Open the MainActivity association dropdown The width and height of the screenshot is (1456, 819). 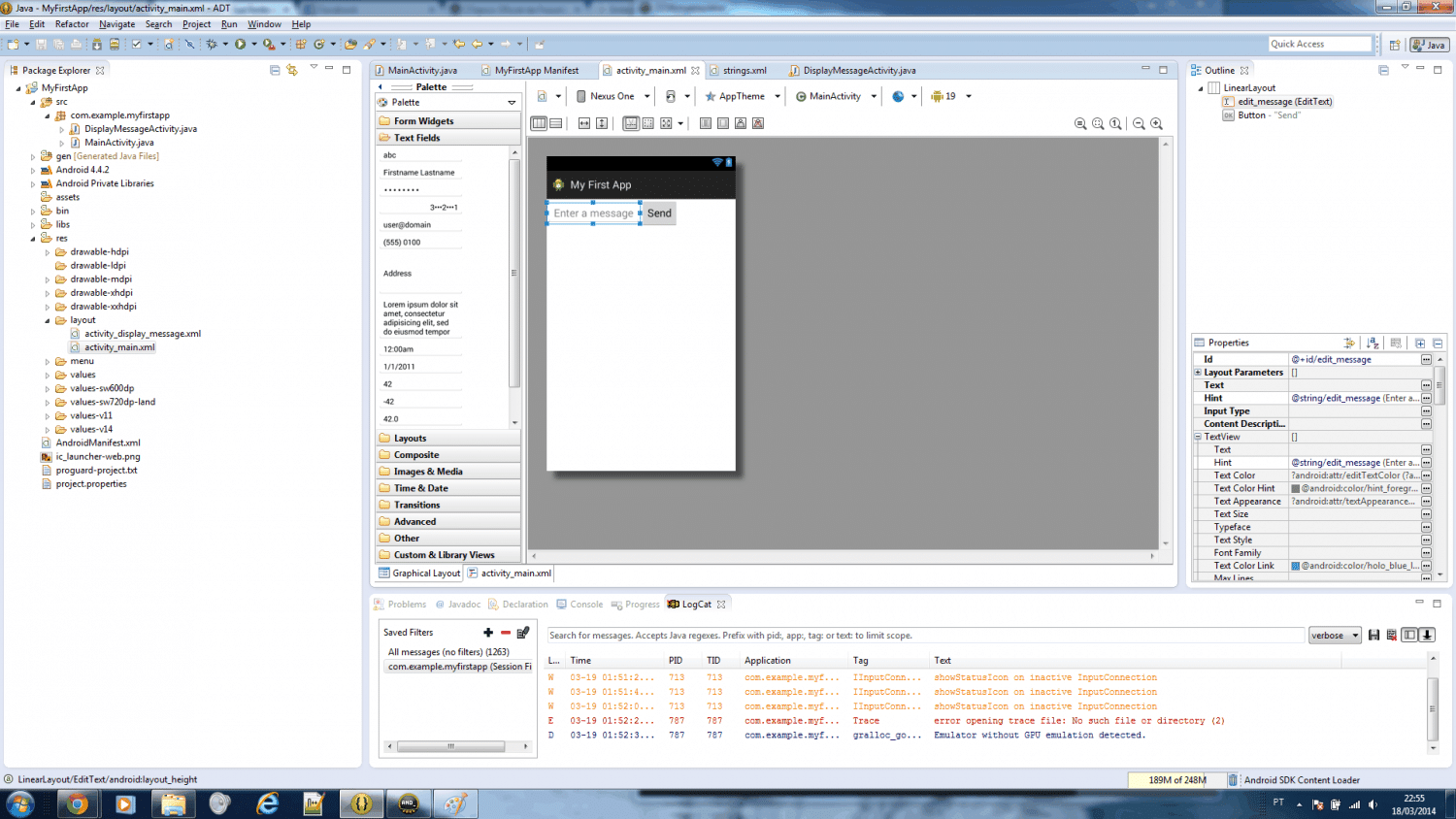pos(836,96)
